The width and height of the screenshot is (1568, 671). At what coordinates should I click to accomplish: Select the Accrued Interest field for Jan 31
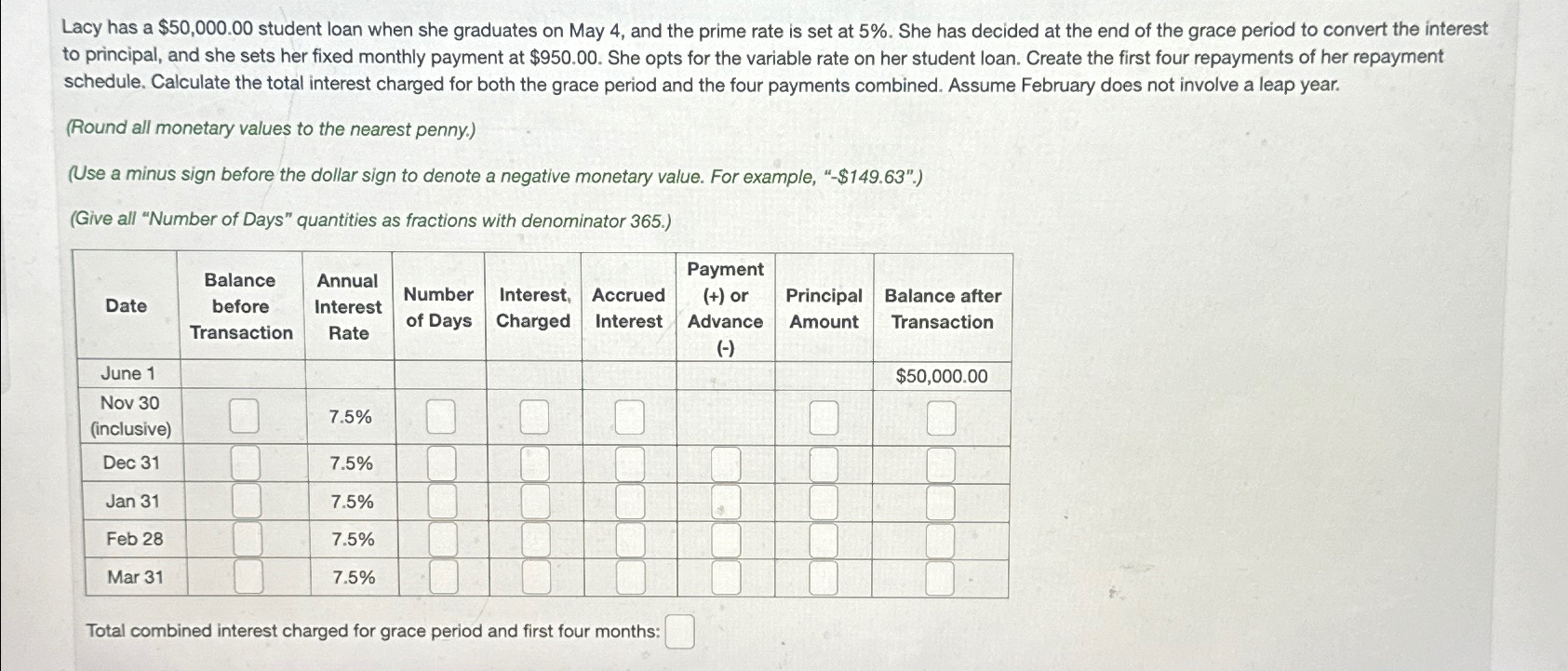click(x=627, y=503)
